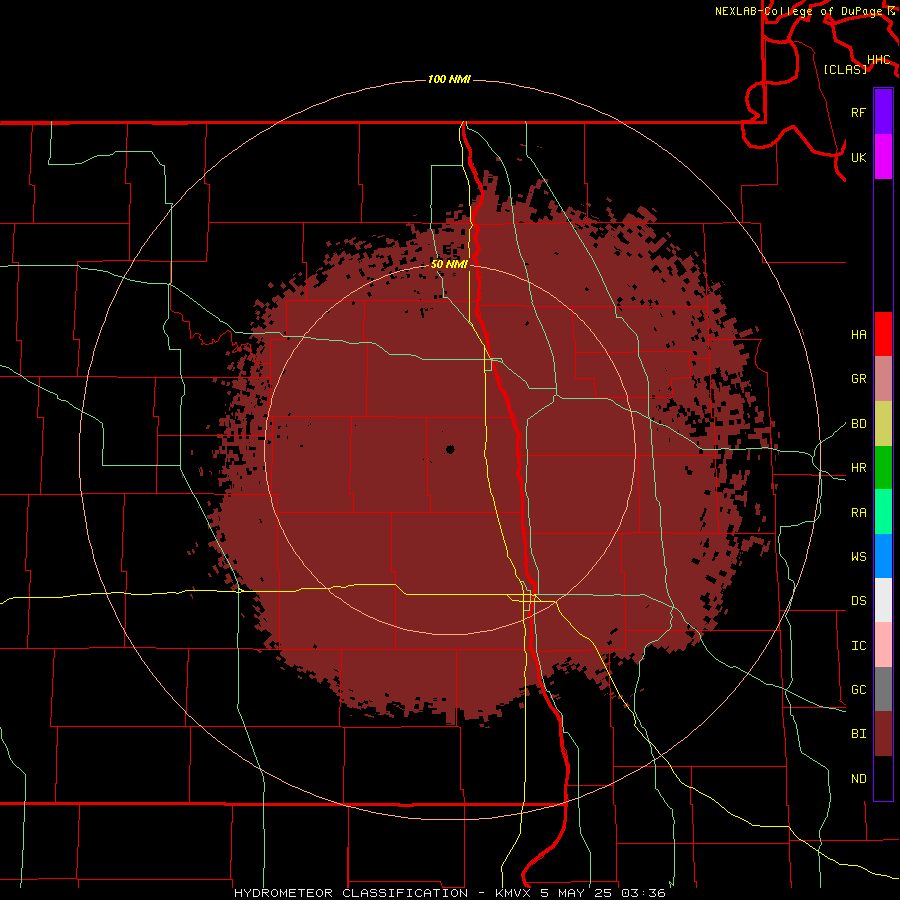Image resolution: width=900 pixels, height=900 pixels.
Task: Click the Hydrometeor Classification KMVX title caption
Action: tap(449, 893)
